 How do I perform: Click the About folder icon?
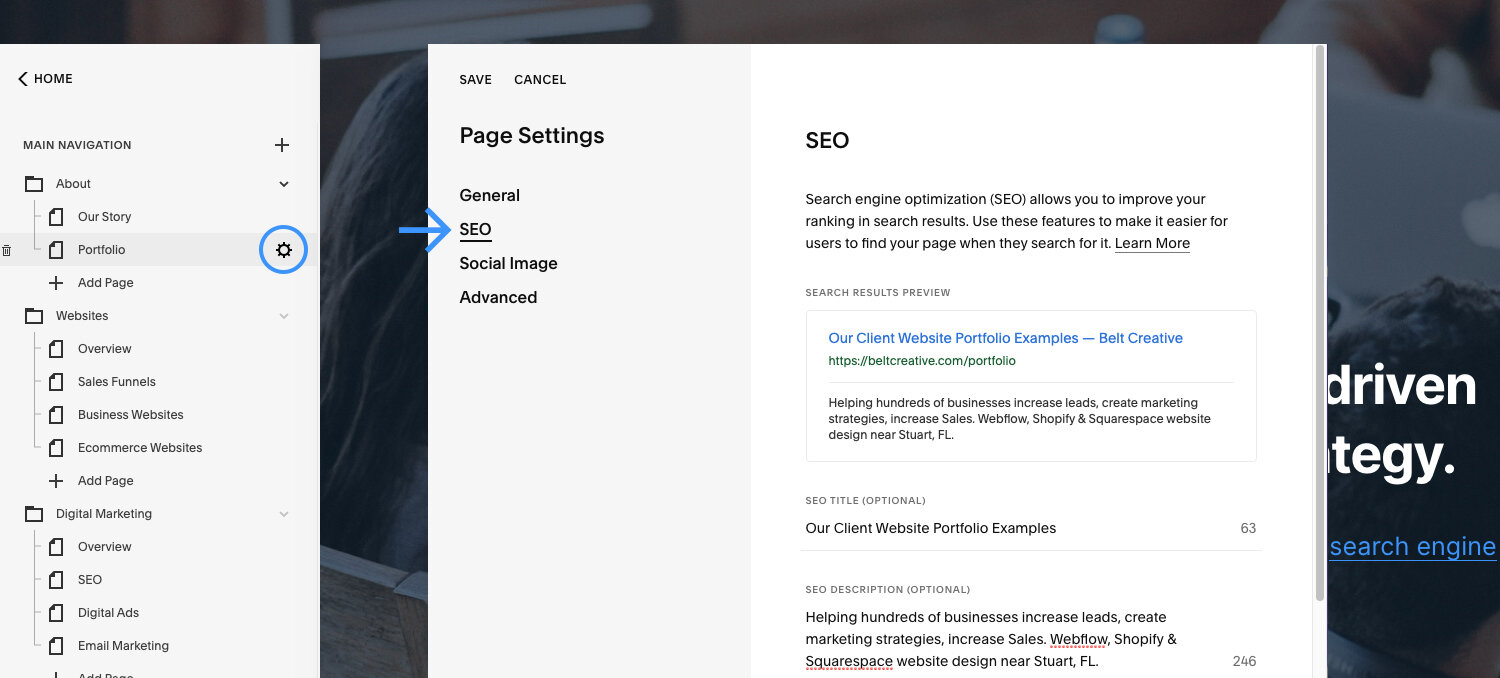coord(34,184)
